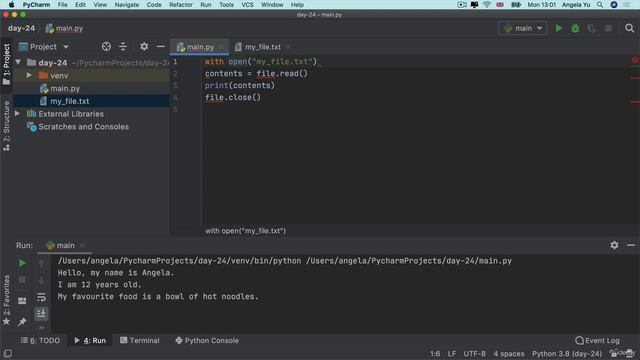Toggle tool window bars icon in bottom-left corner

tap(8, 353)
